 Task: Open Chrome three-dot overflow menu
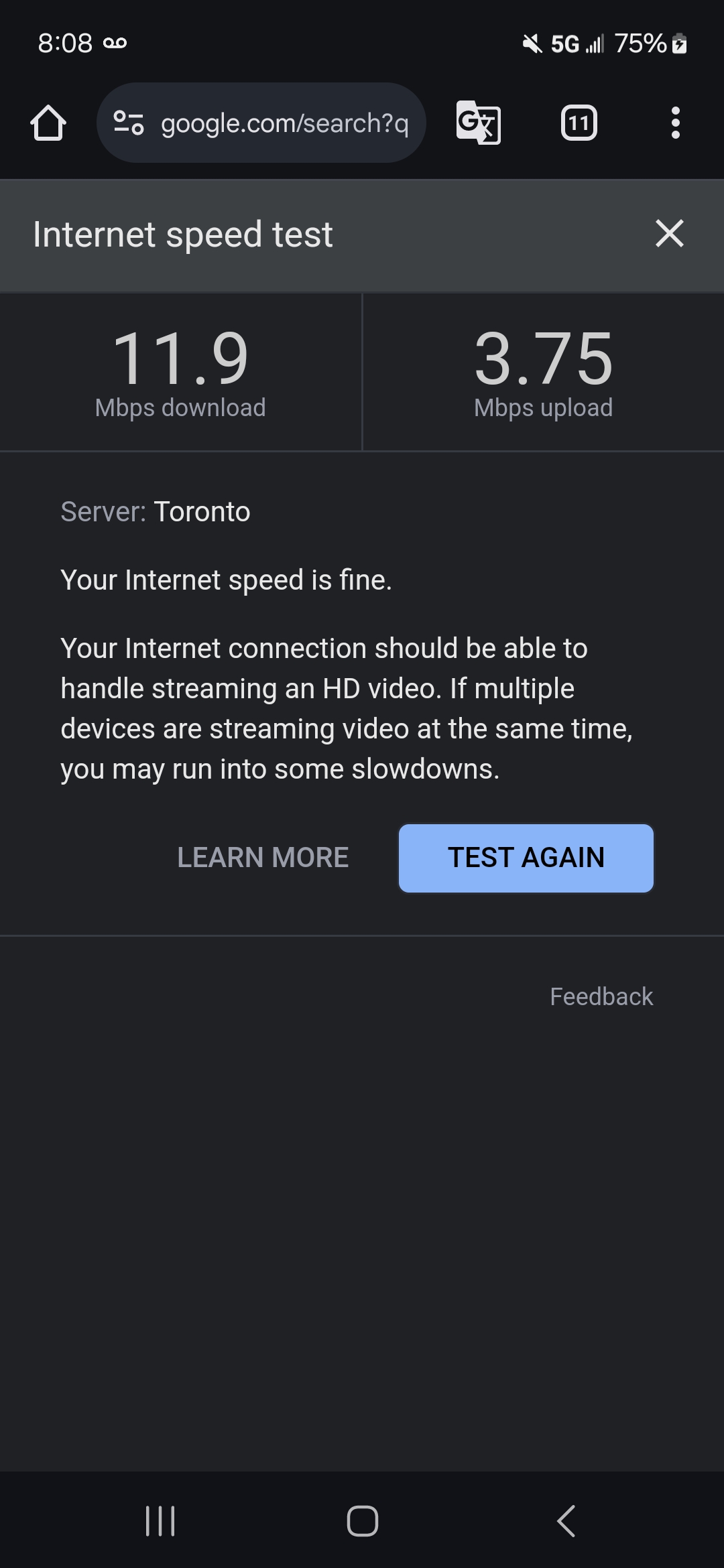(x=675, y=123)
